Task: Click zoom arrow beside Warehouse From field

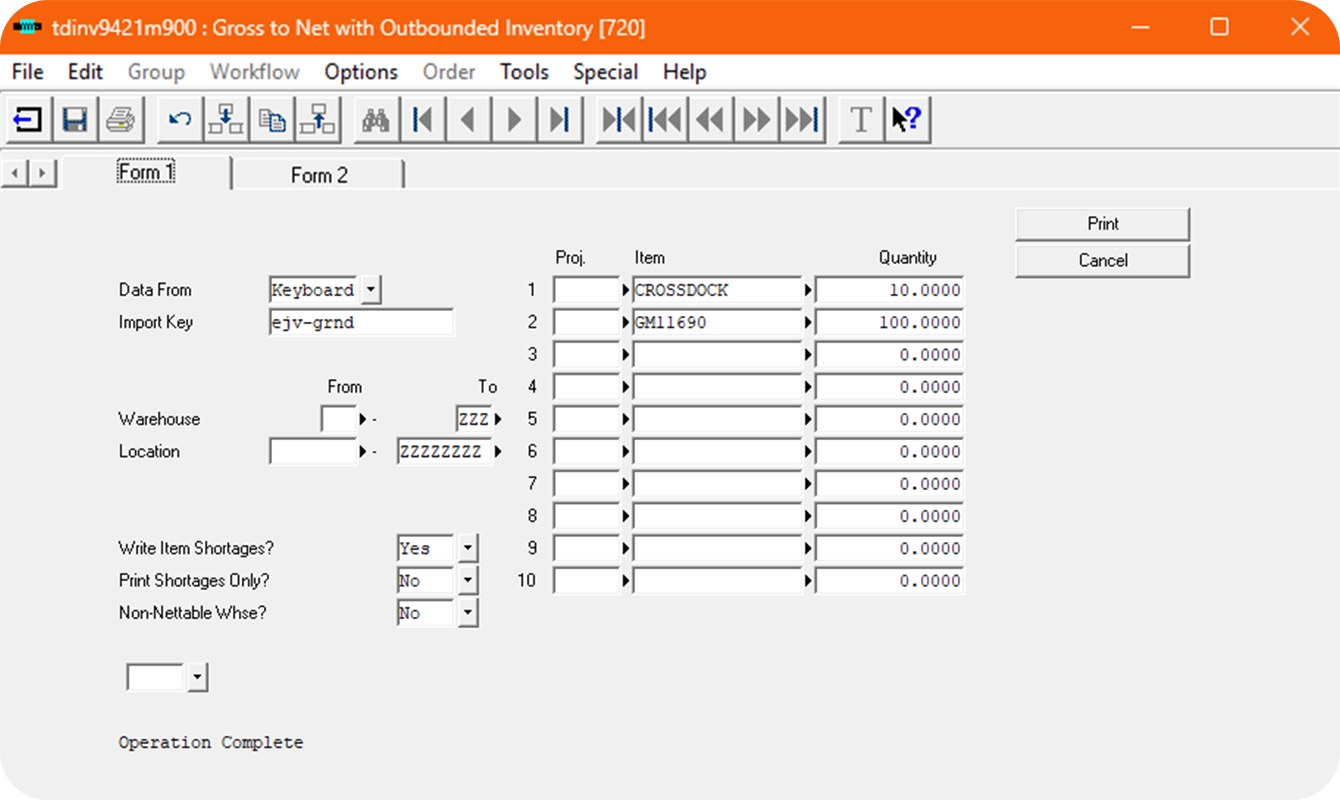Action: tap(363, 419)
